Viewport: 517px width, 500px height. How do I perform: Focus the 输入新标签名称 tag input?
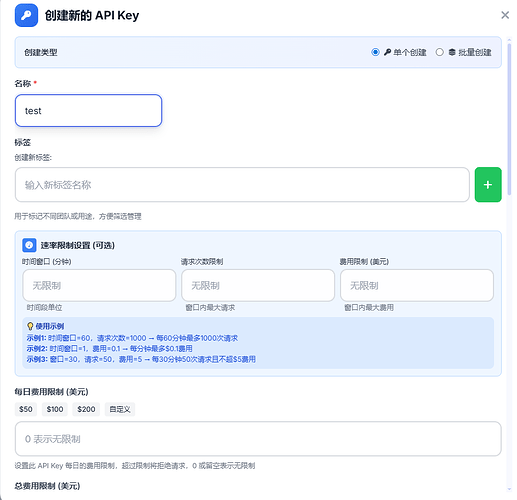pos(242,185)
